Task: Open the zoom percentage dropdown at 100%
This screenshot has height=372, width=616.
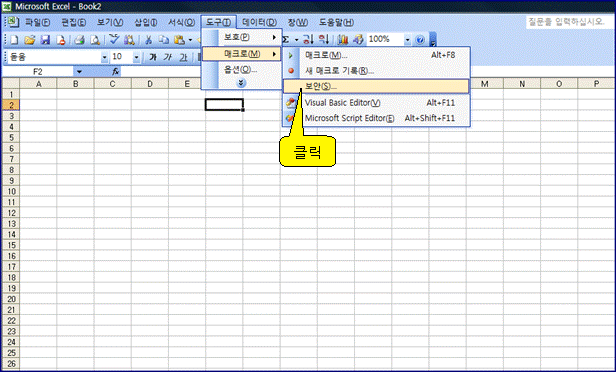Action: [407, 39]
